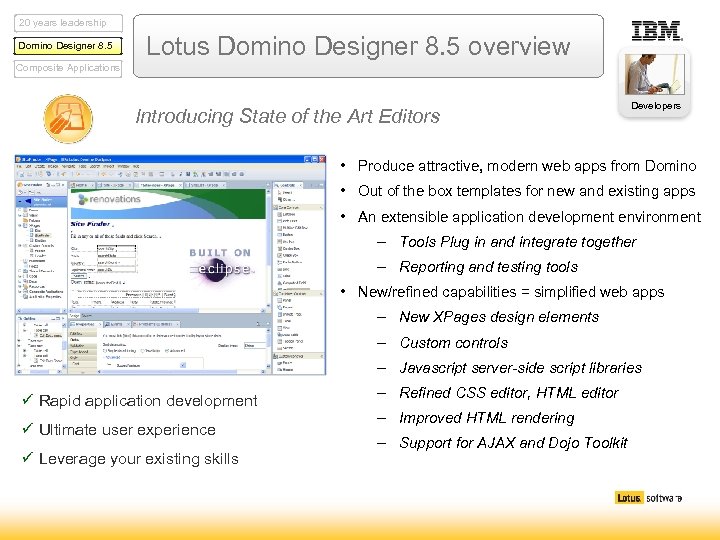This screenshot has height=540, width=720.
Task: Click bullet 'New/refined capabilities = simplified web apps'
Action: pos(511,292)
